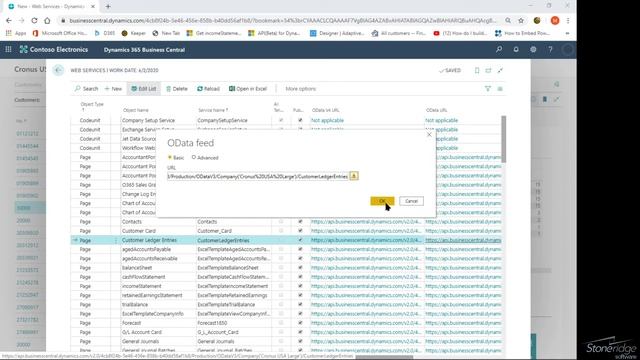Screen dimensions: 640x360
Task: Click the General Journals service name cell
Action: click(233, 341)
